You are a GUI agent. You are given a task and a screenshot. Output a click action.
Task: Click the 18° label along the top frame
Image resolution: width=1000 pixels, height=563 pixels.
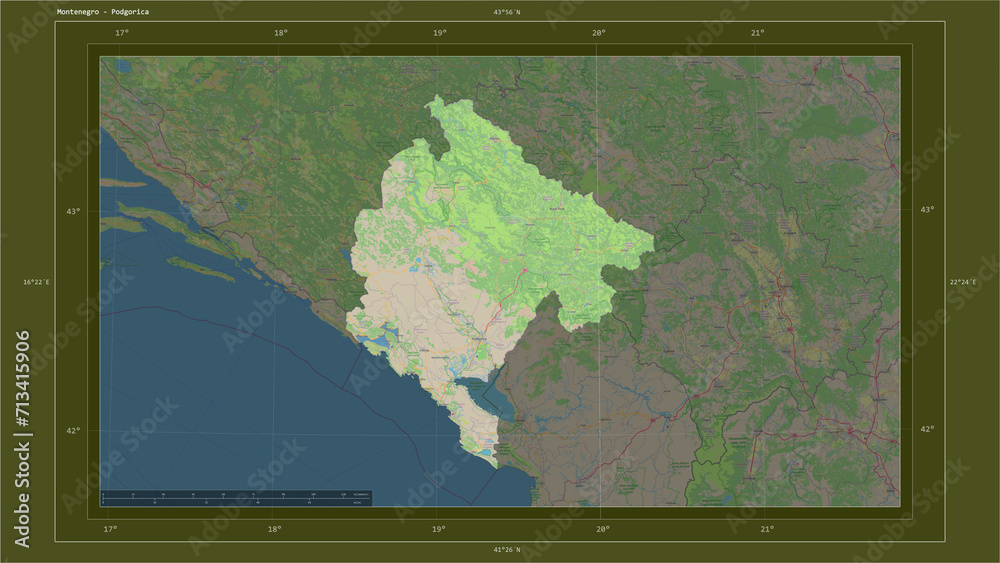click(x=281, y=33)
